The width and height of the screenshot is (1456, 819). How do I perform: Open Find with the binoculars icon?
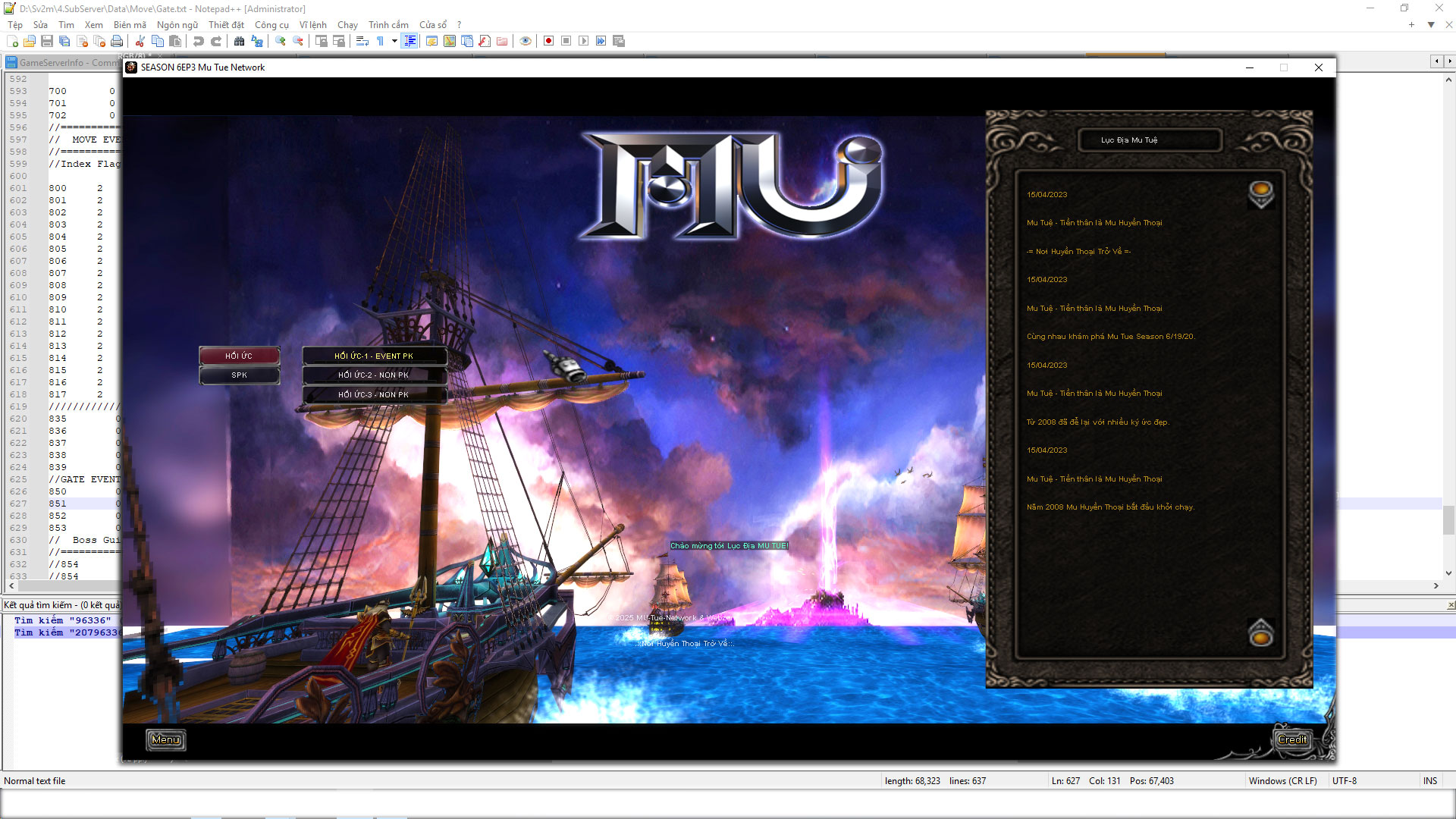240,41
